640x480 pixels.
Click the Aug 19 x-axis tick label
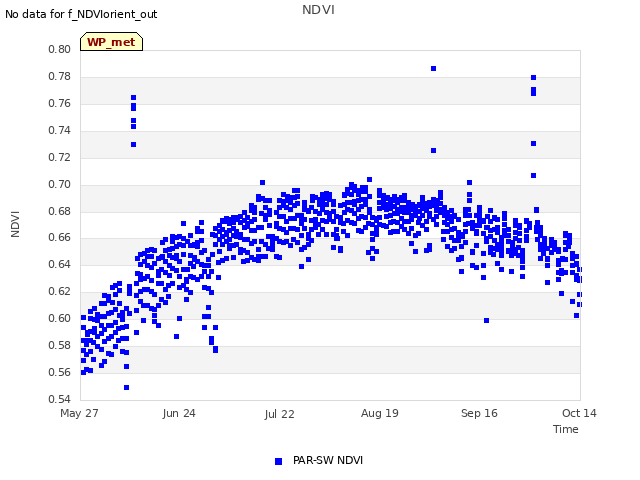pos(380,413)
